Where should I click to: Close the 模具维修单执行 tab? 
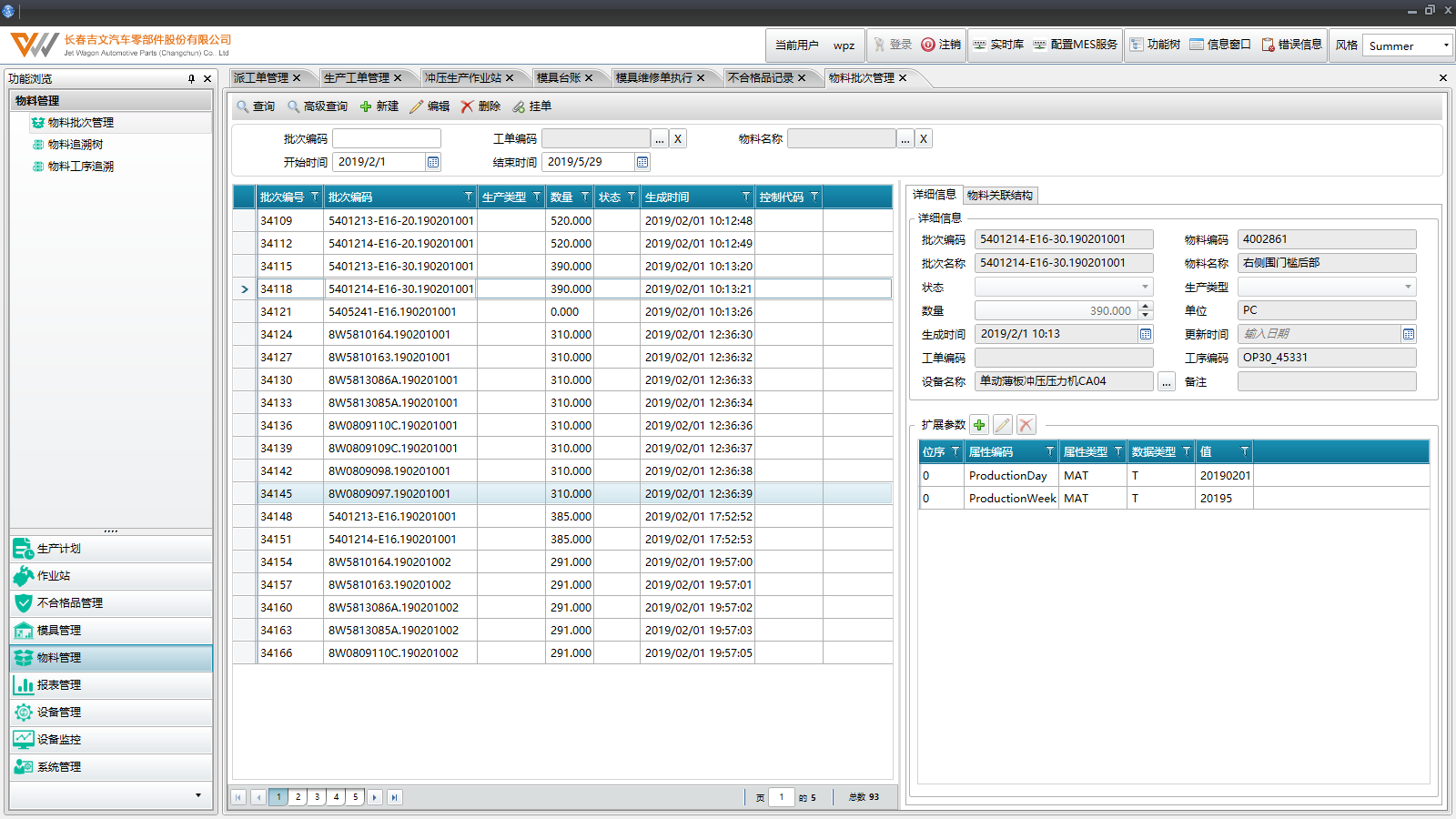[701, 78]
